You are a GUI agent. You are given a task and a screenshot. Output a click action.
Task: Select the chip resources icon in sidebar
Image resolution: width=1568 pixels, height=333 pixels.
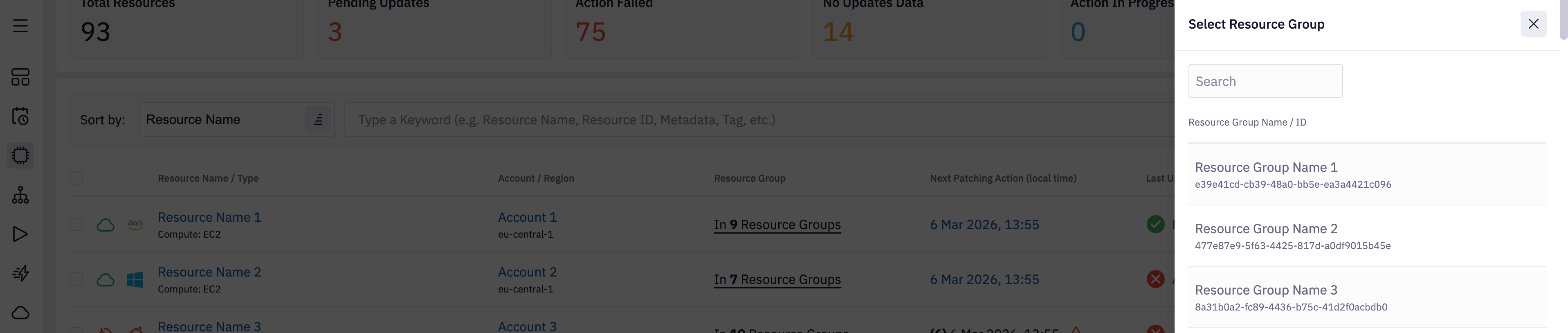[21, 156]
